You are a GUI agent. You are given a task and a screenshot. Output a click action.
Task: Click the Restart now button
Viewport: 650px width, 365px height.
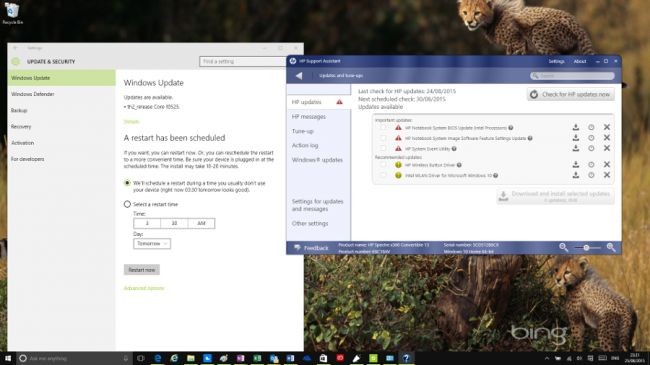coord(142,270)
